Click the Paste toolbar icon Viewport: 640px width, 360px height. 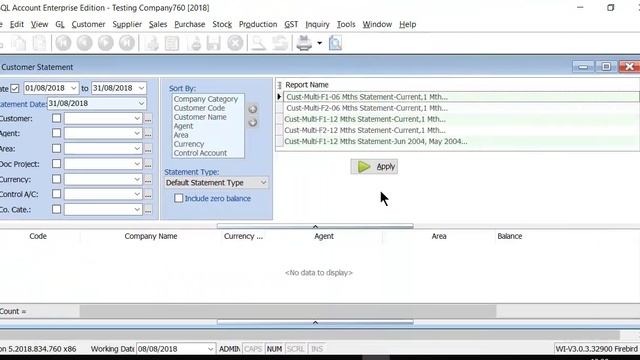[x=40, y=43]
